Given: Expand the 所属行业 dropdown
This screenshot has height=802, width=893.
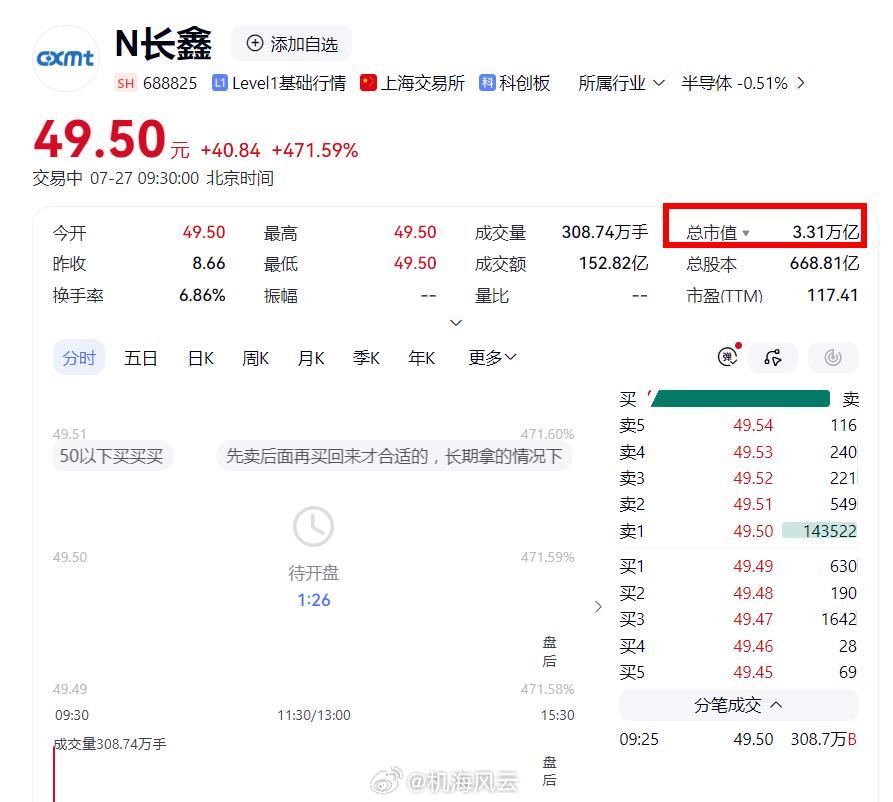Looking at the screenshot, I should (621, 83).
